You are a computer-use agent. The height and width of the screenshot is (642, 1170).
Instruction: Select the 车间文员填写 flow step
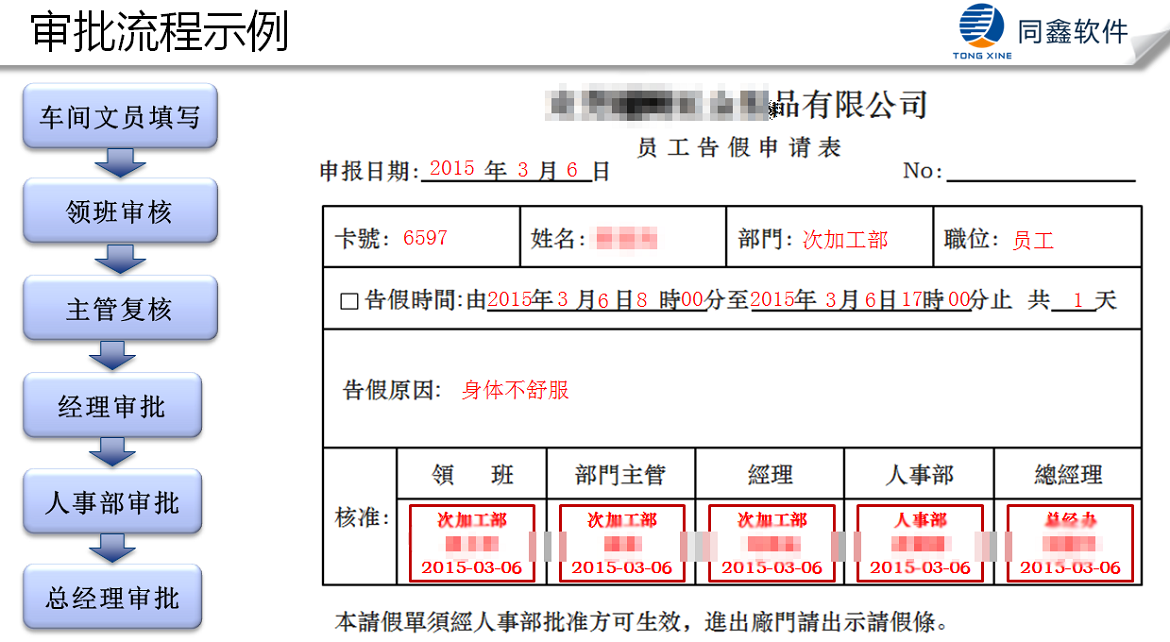click(x=119, y=117)
